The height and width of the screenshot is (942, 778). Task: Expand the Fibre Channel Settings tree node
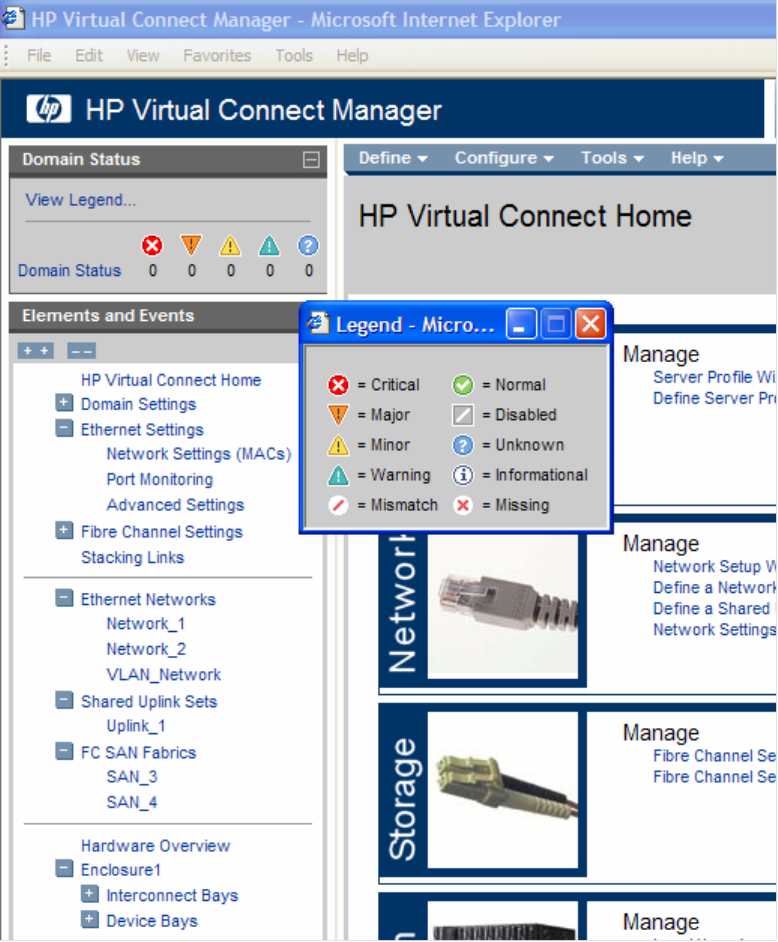click(64, 530)
